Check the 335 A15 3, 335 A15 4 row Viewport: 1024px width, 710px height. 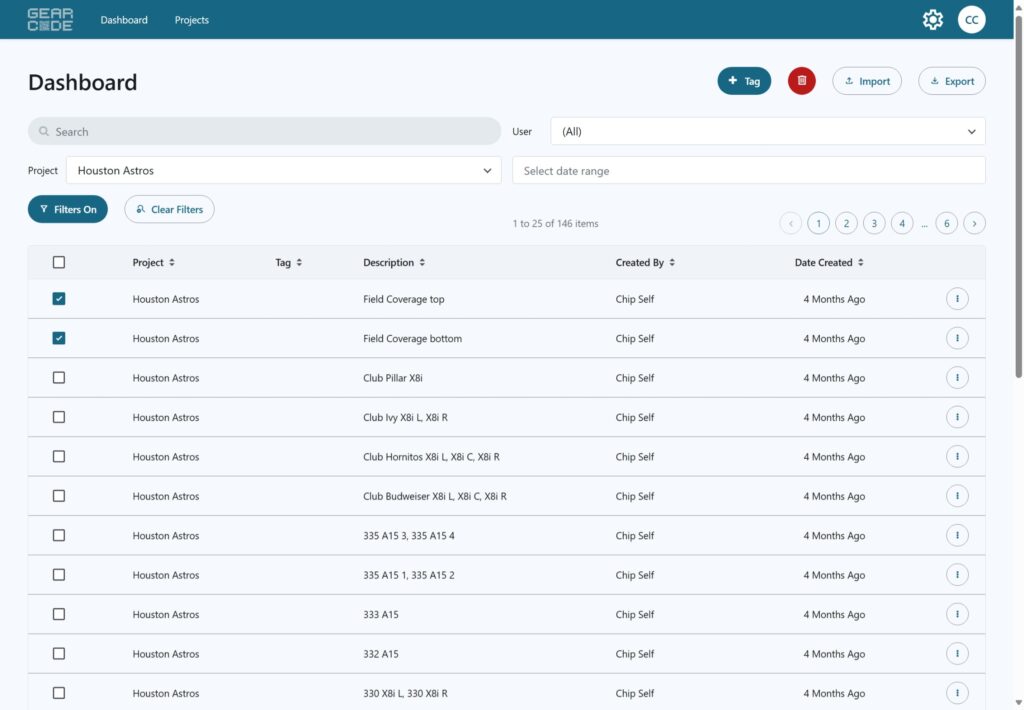click(x=59, y=535)
